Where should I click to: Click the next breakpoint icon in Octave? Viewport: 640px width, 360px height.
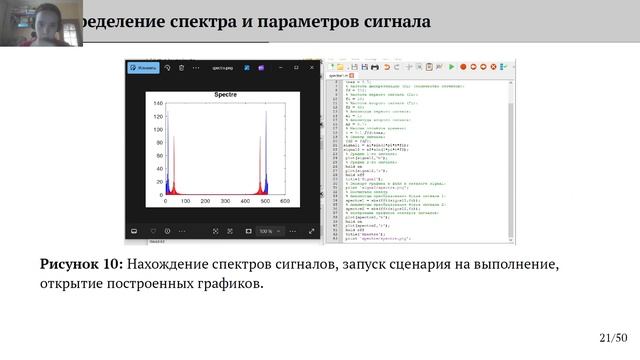point(483,67)
